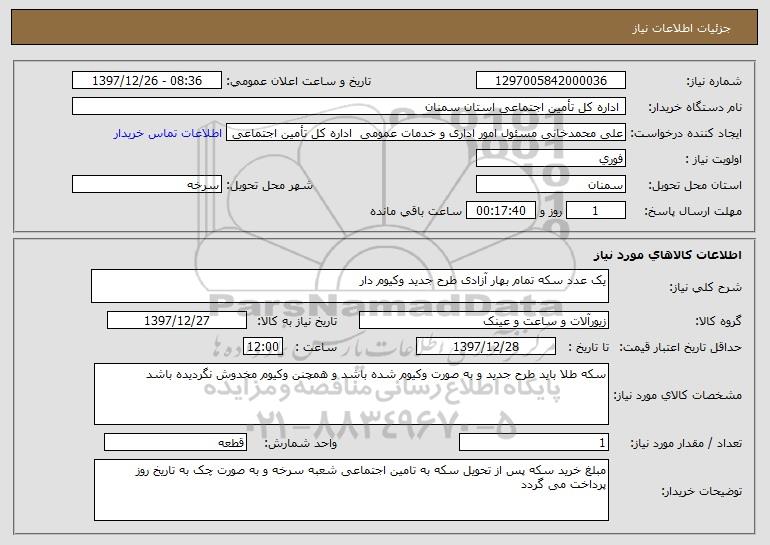The height and width of the screenshot is (545, 770).
Task: Click the general description box about سکه تمام بهار آزادی
Action: (350, 286)
